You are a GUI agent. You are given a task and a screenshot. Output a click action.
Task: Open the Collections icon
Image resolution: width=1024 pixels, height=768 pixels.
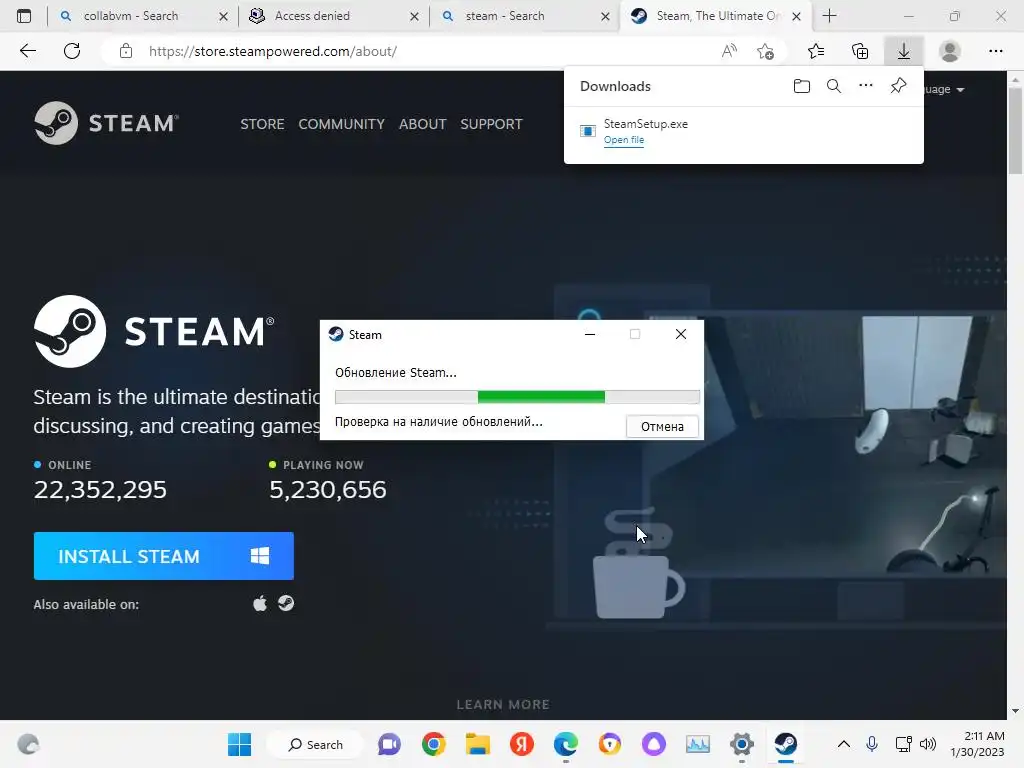860,51
